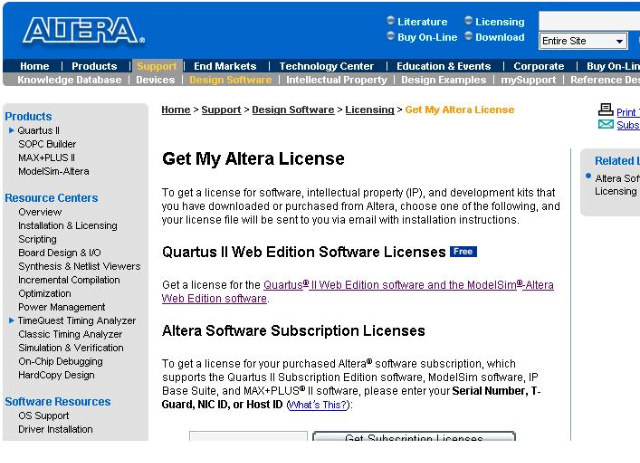The image size is (640, 463).
Task: Open Synthesis & Netlist Viewers link
Action: [x=79, y=266]
